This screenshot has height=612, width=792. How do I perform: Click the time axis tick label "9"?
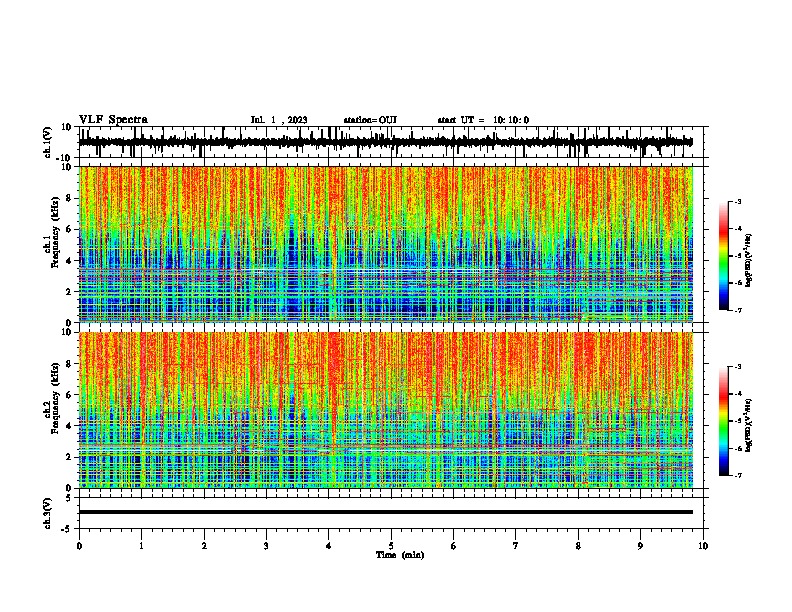(x=640, y=546)
